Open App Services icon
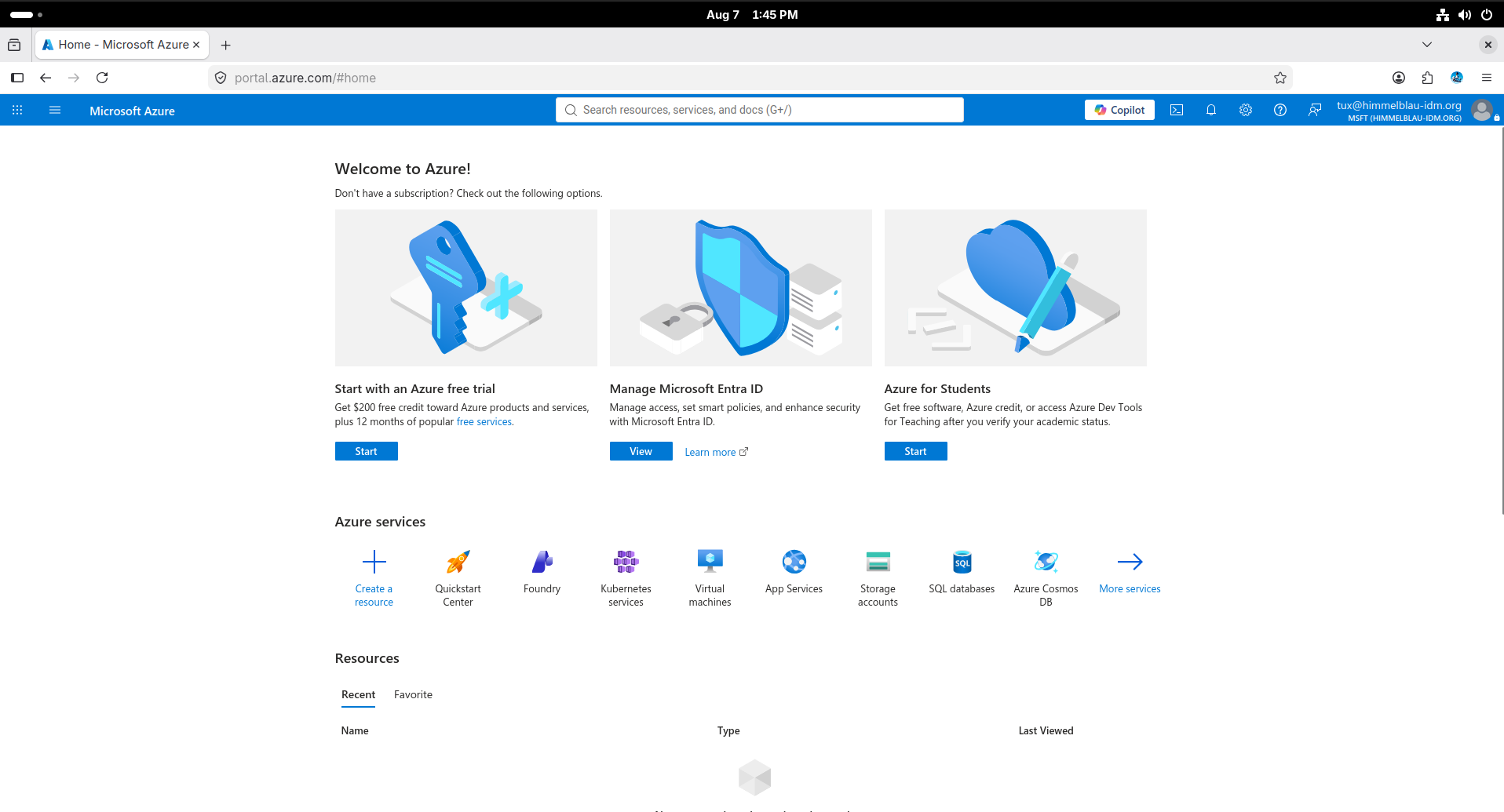 (x=794, y=562)
